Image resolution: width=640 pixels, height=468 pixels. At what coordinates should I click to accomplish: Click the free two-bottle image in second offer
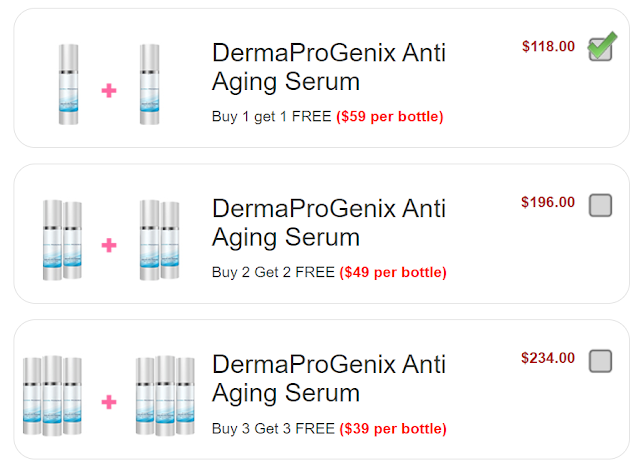pyautogui.click(x=159, y=240)
